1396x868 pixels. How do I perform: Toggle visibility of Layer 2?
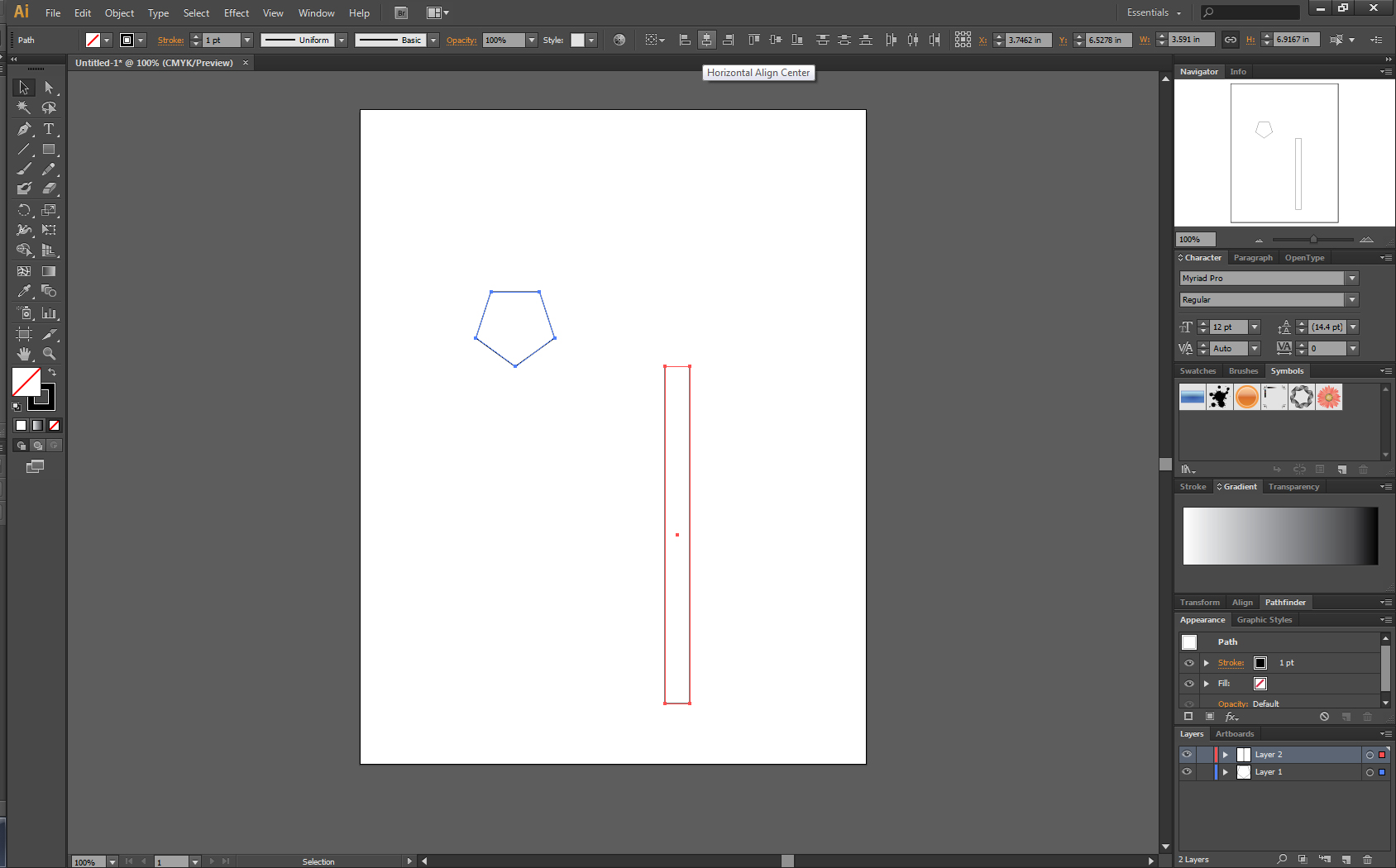click(1187, 754)
